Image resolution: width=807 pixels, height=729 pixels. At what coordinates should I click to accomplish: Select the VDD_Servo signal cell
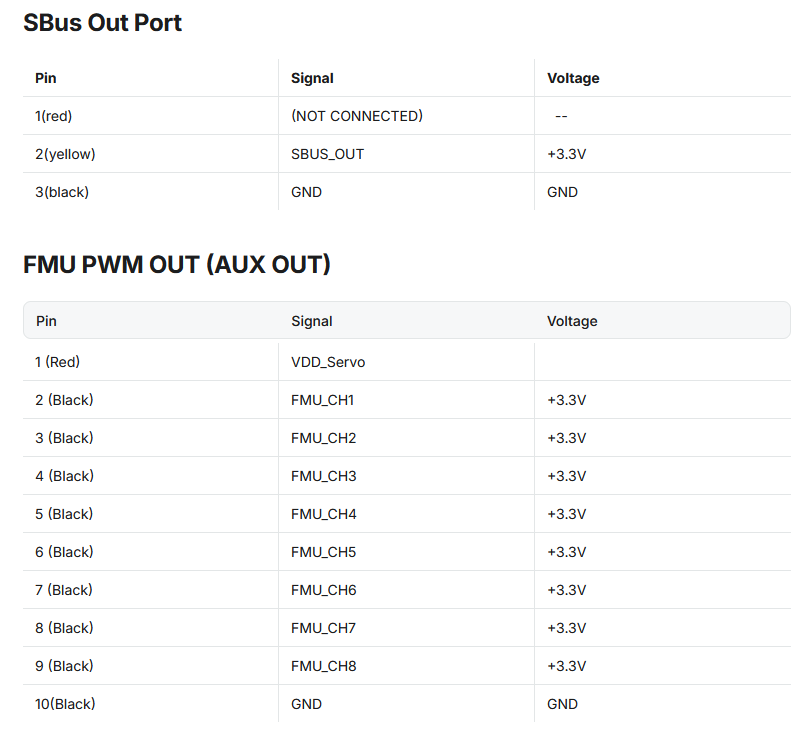(328, 362)
